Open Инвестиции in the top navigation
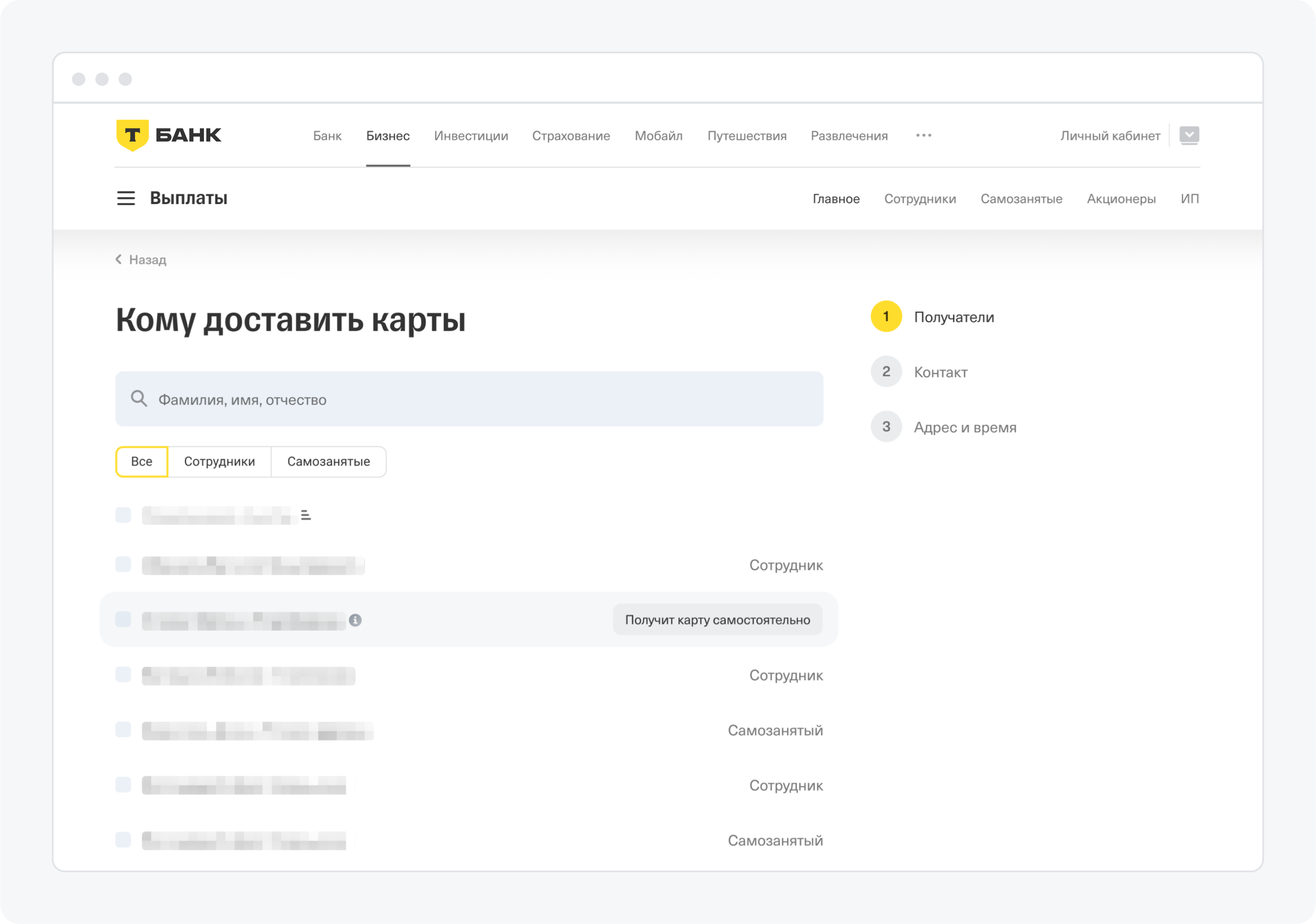Viewport: 1316px width, 924px height. point(470,136)
